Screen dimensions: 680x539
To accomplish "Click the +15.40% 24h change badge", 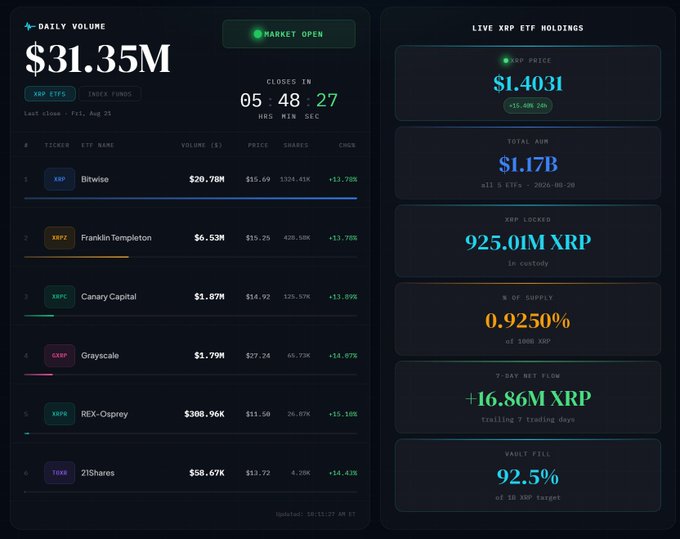I will (528, 106).
